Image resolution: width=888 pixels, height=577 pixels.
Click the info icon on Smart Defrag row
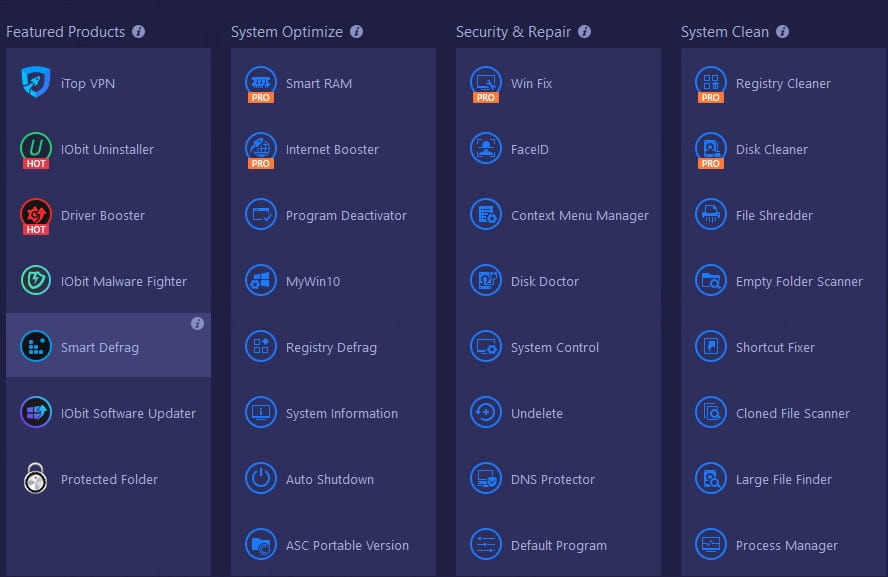tap(197, 323)
